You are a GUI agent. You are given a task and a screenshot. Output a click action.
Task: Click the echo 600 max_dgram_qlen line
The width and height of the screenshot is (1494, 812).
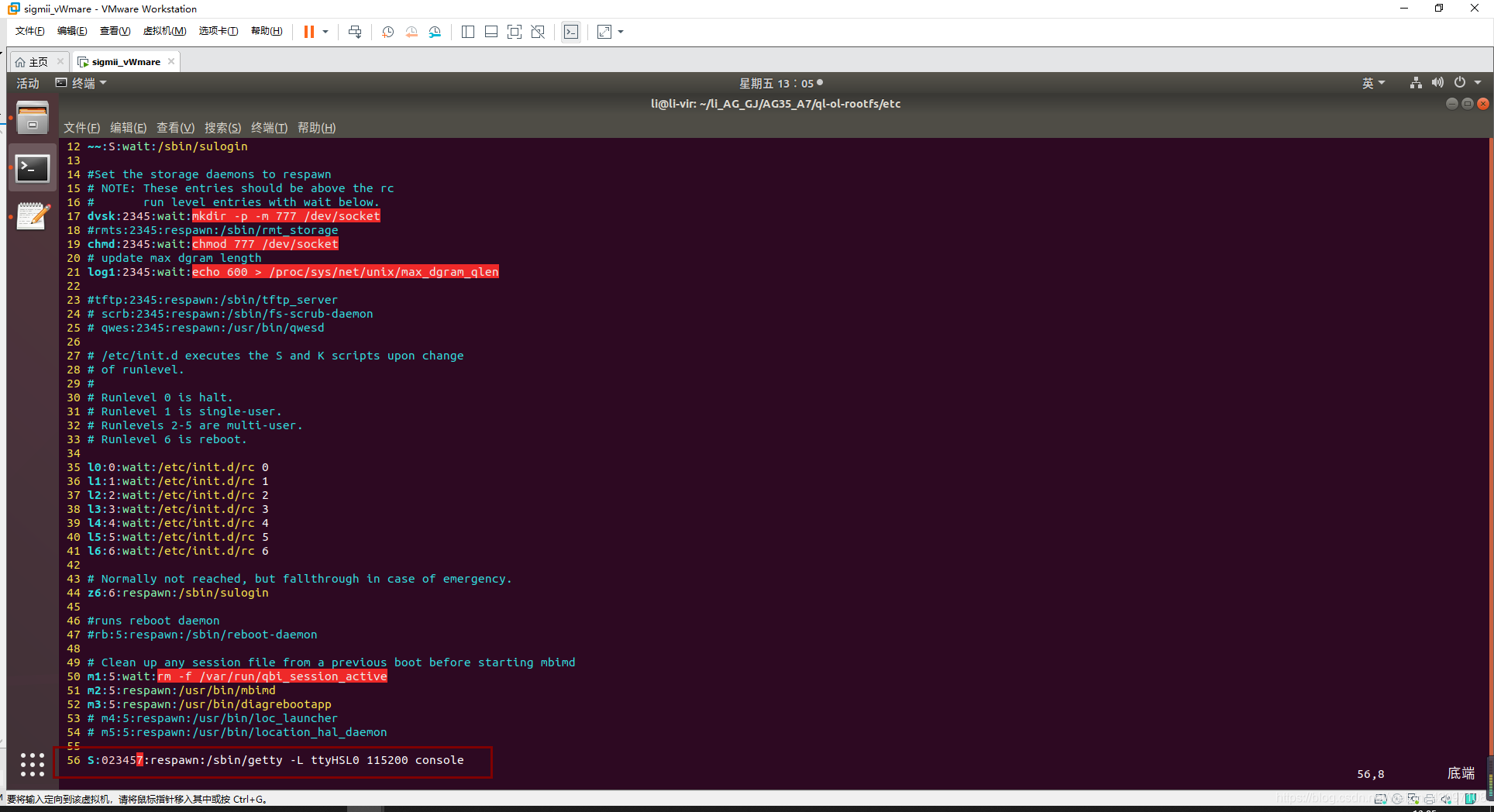(x=345, y=272)
